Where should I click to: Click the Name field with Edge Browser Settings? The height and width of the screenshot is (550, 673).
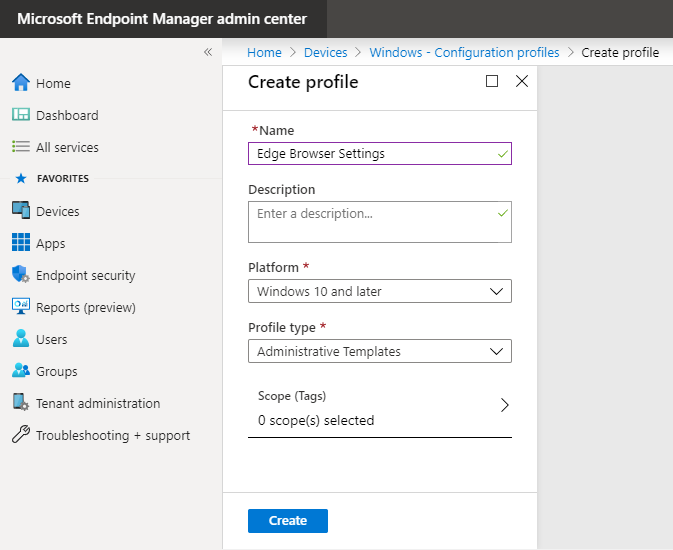click(380, 153)
